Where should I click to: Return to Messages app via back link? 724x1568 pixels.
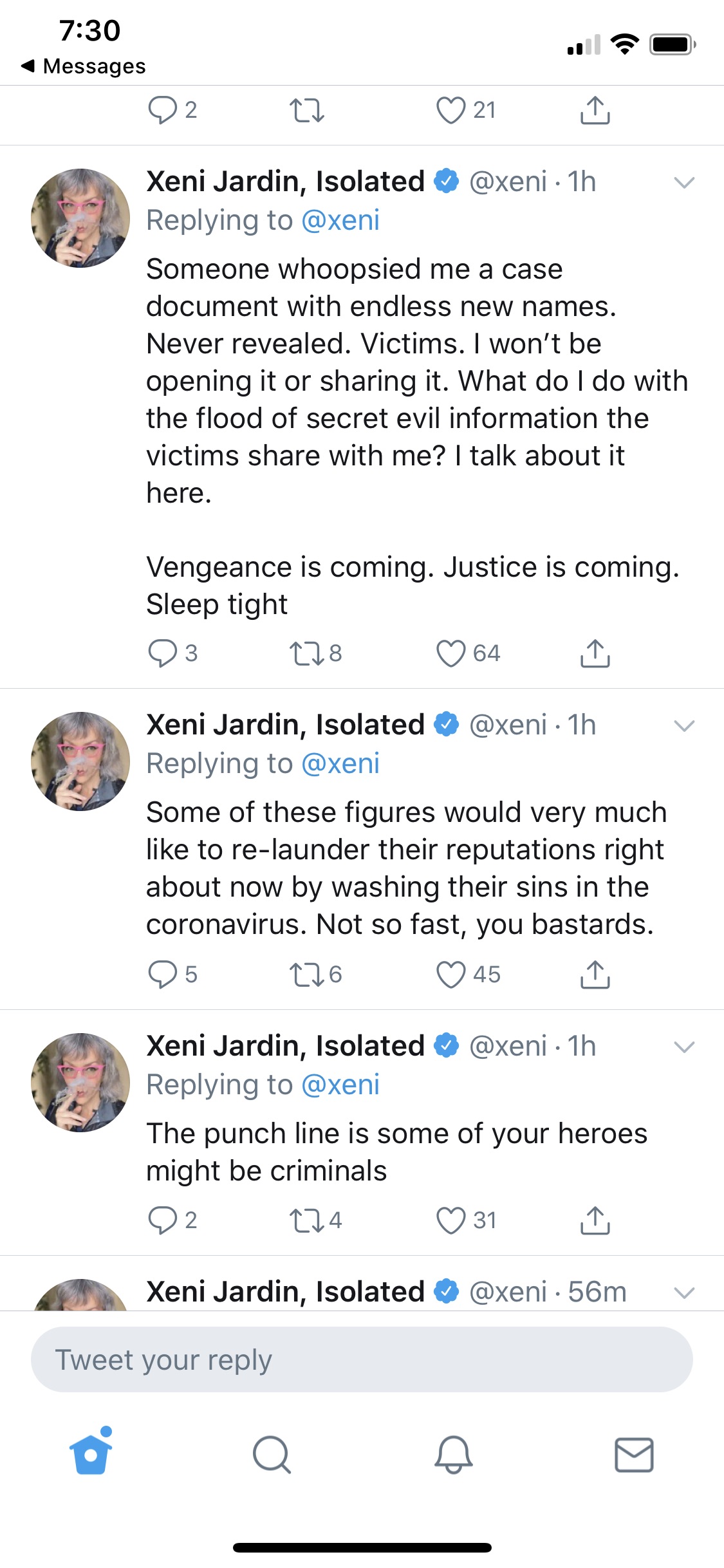[84, 66]
